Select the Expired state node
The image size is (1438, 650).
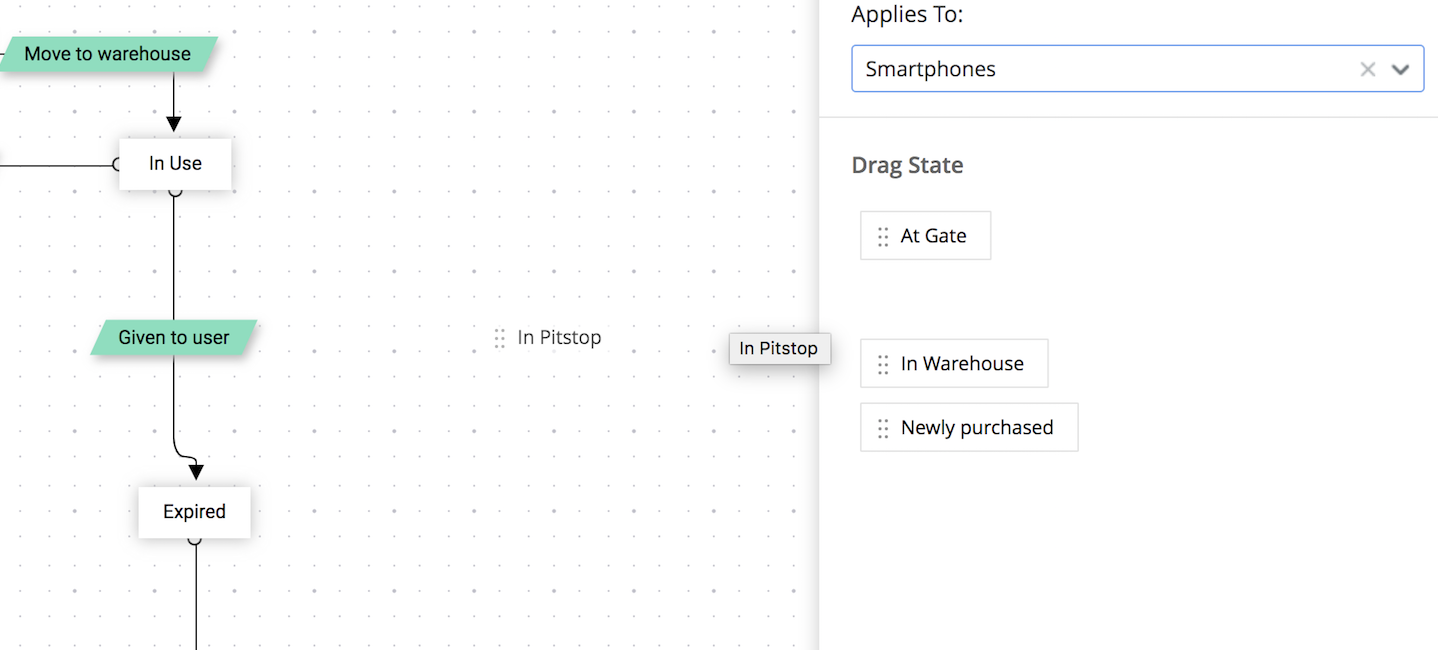coord(194,512)
